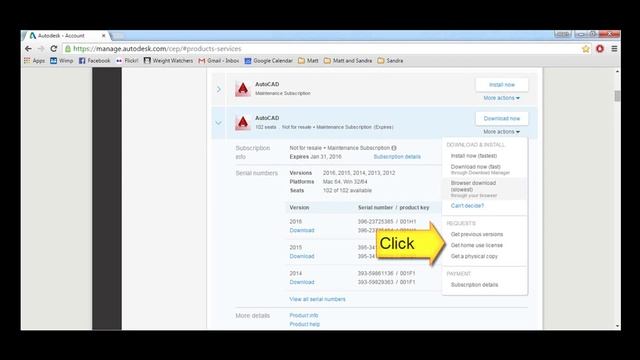The width and height of the screenshot is (640, 360).
Task: Click the Expires Jan 31, 2016 text
Action: click(316, 157)
